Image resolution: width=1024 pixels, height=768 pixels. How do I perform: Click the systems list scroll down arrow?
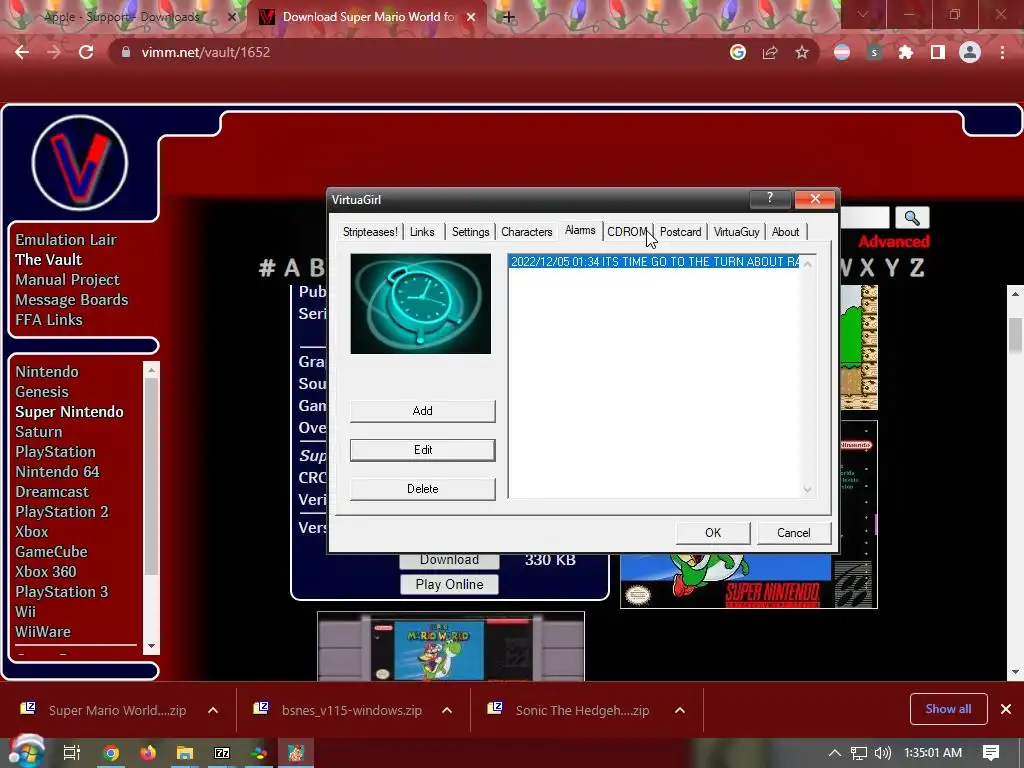click(152, 646)
